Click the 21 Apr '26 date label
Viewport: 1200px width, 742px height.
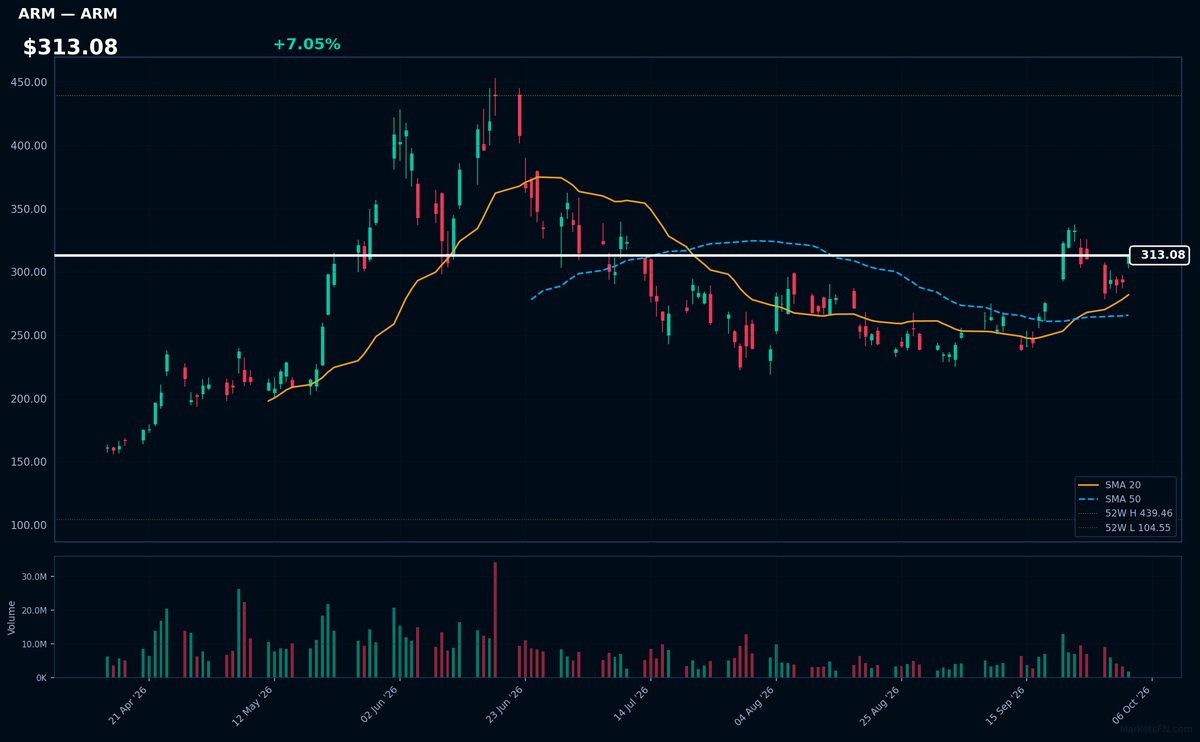click(128, 704)
